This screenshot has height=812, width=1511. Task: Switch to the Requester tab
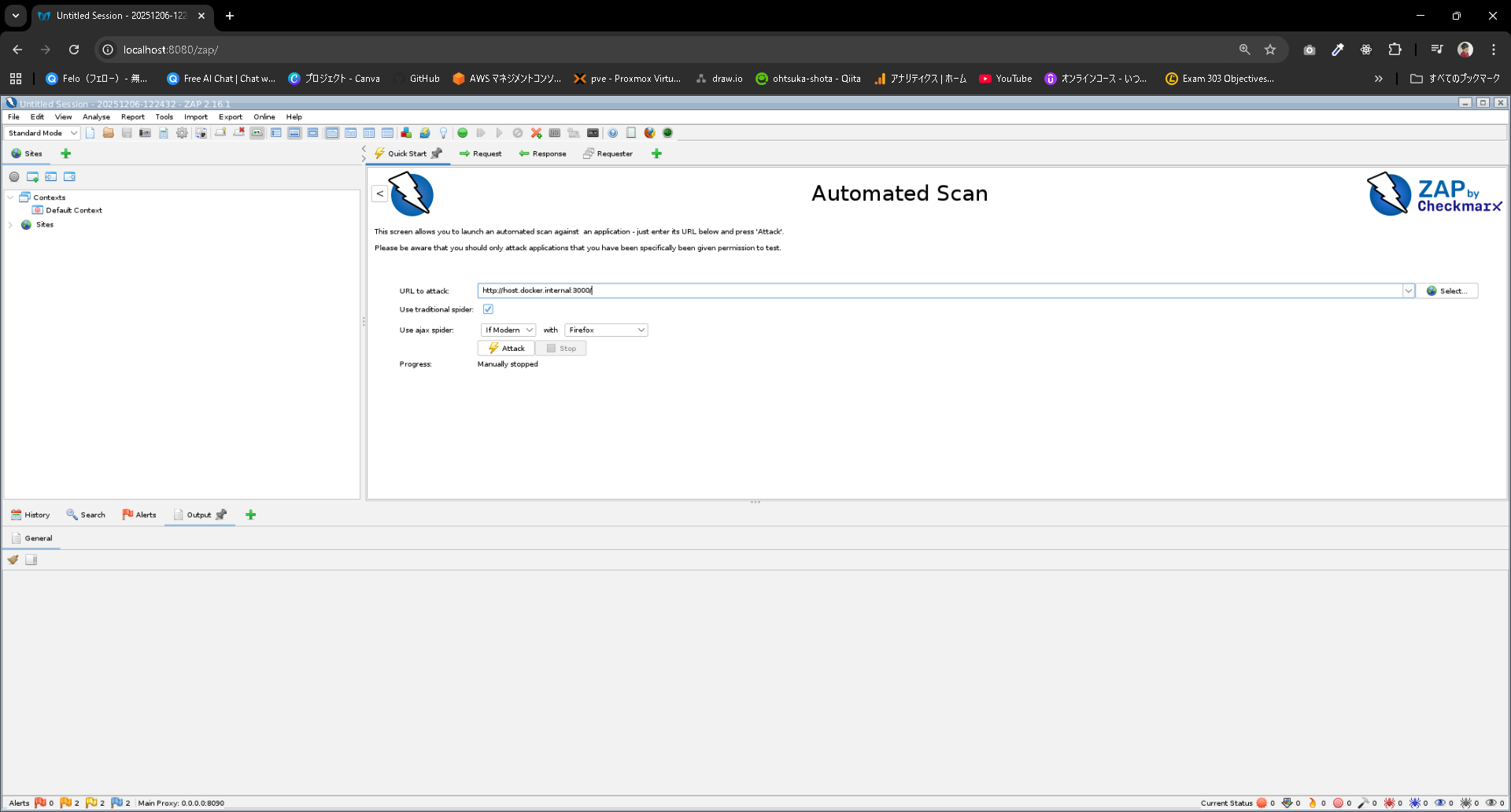coord(608,153)
